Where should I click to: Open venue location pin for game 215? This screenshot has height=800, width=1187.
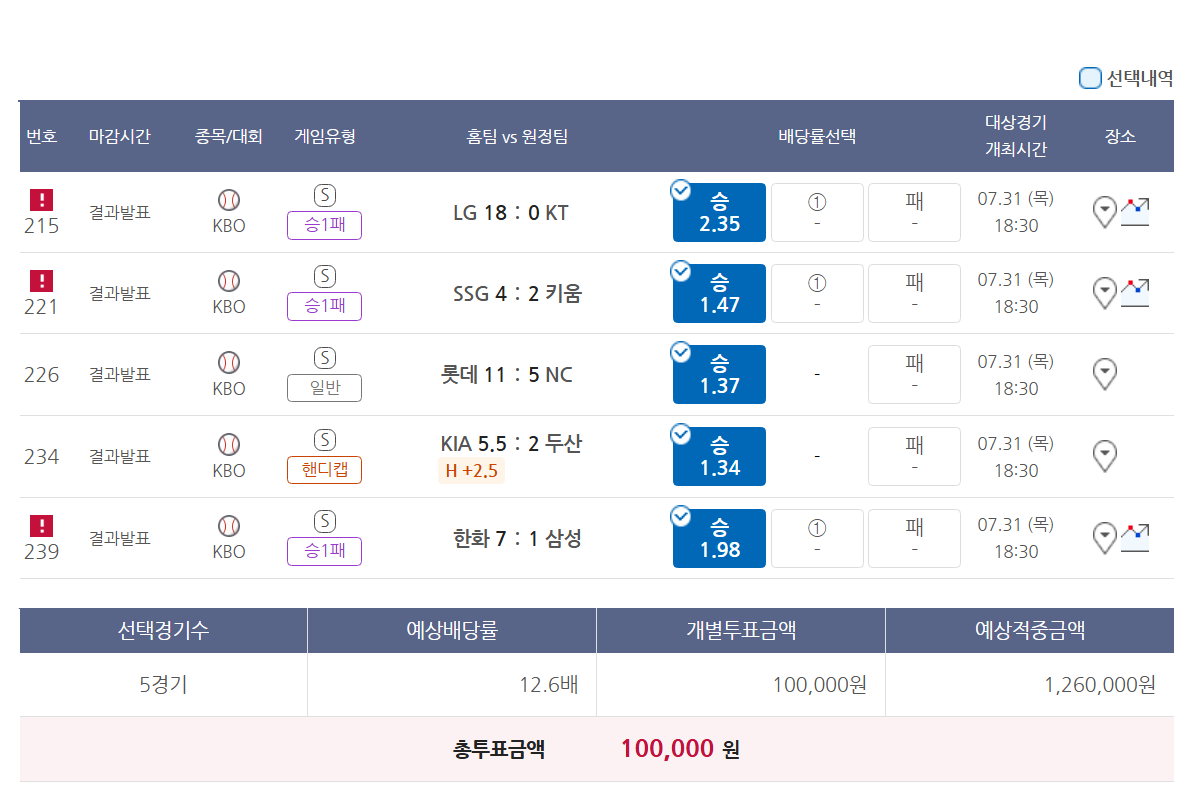(x=1104, y=212)
